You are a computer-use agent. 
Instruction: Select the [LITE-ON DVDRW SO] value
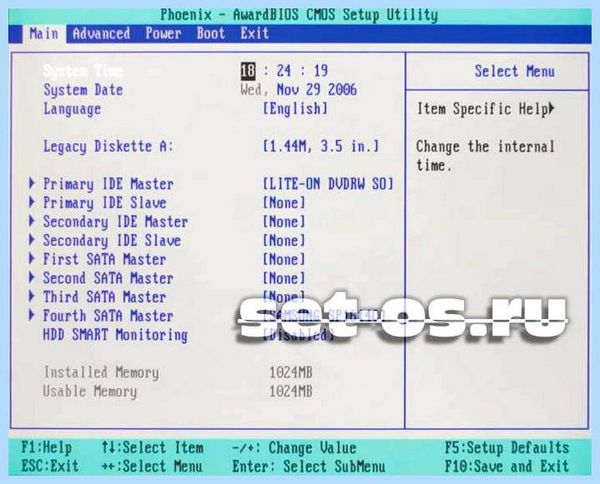[328, 184]
